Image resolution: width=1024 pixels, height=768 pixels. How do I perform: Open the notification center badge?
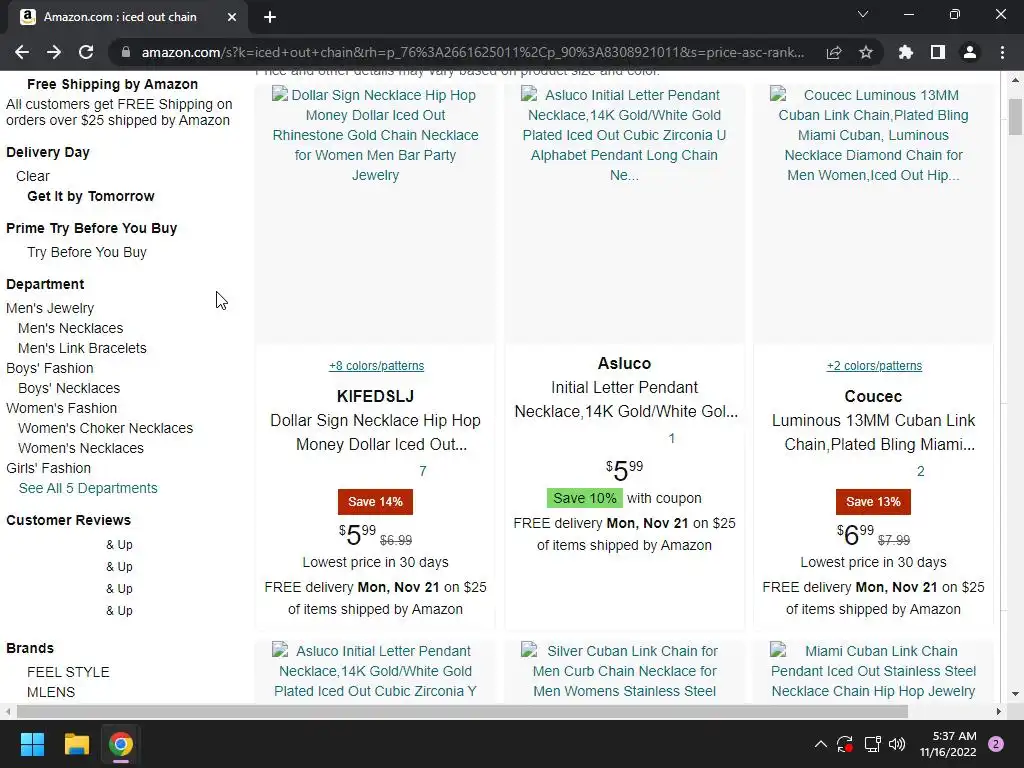tap(996, 744)
